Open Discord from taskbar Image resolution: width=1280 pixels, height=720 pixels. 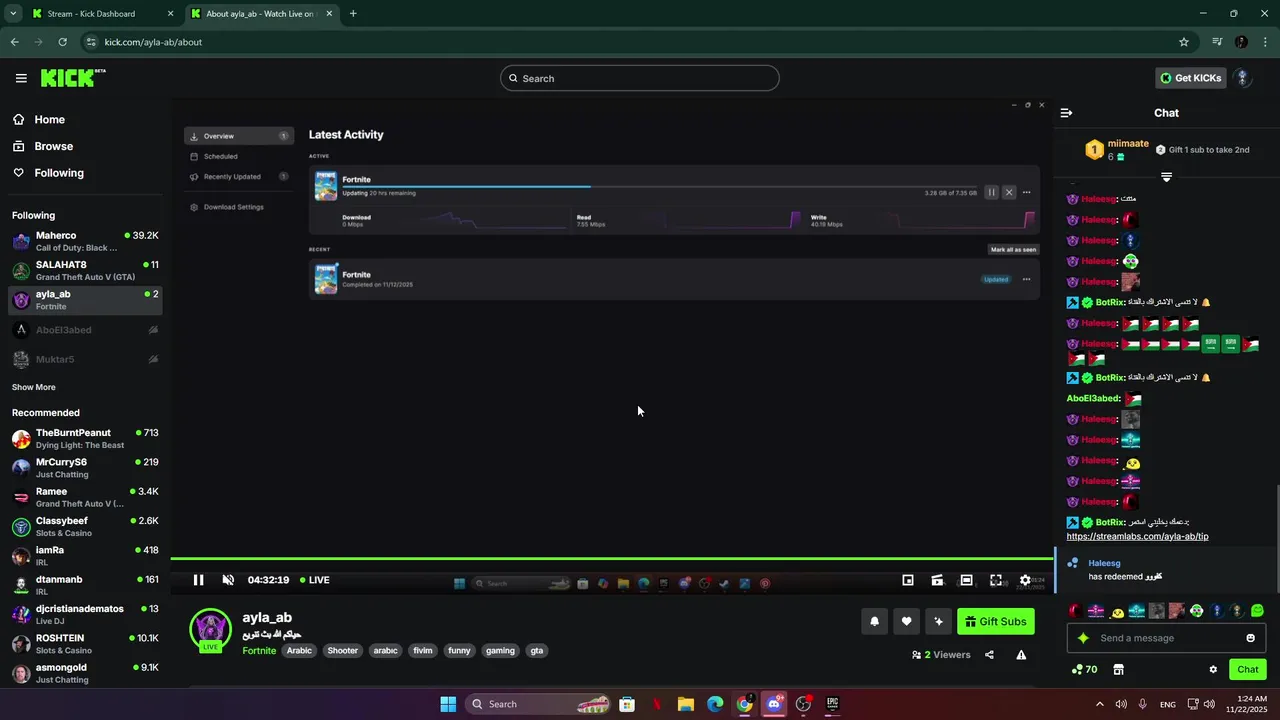click(774, 704)
